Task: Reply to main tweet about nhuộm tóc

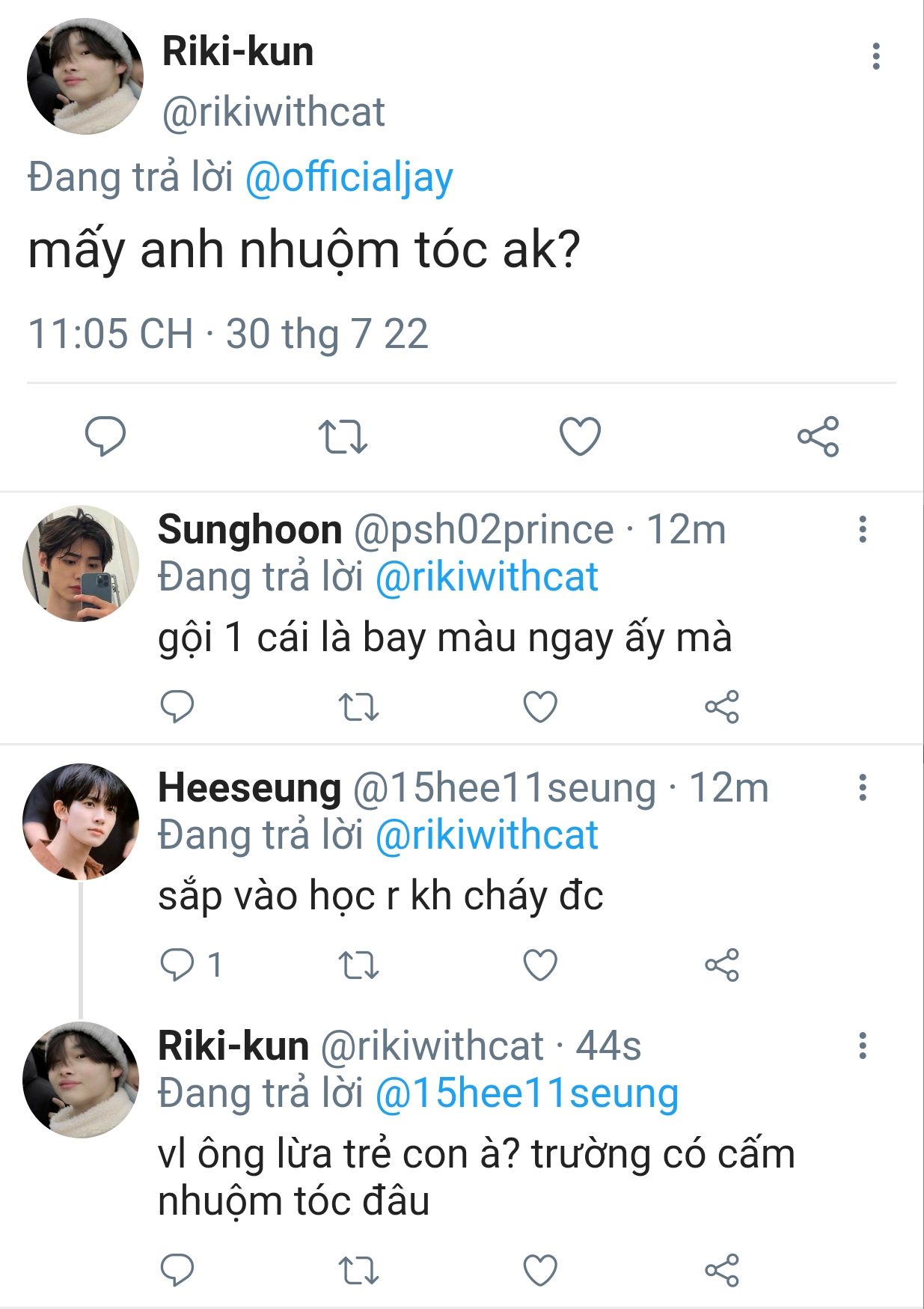Action: 105,436
